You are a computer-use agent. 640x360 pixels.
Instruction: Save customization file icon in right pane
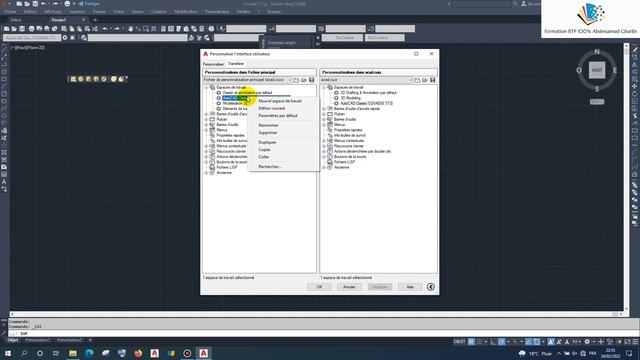(433, 80)
